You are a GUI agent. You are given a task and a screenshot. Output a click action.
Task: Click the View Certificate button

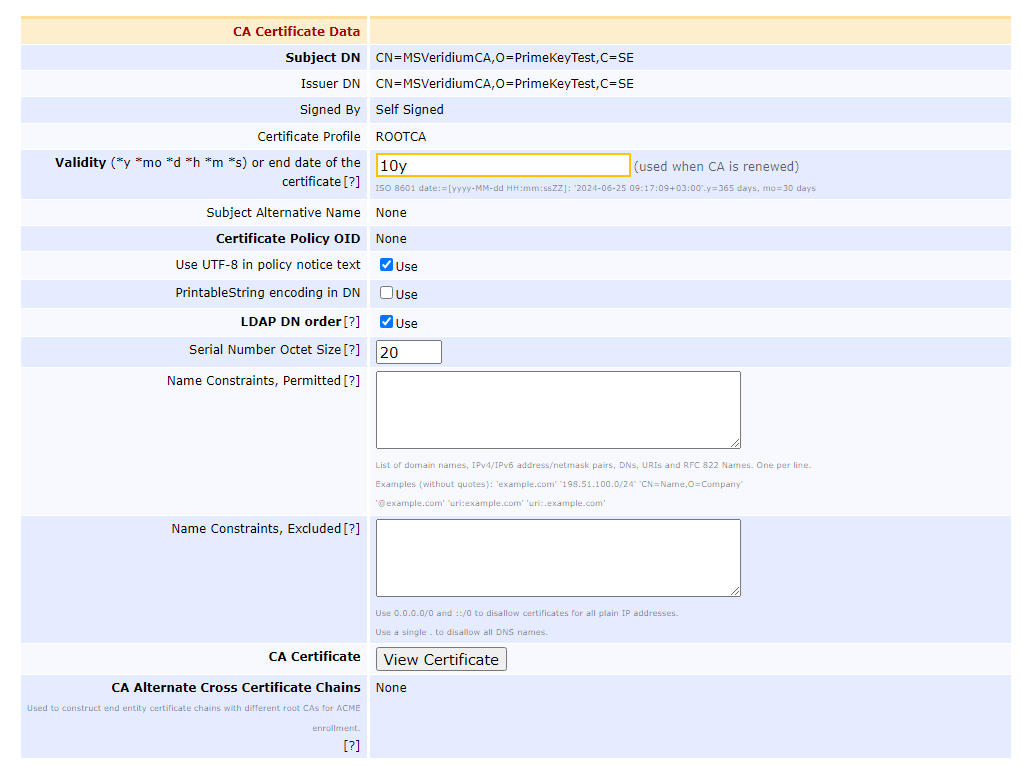pos(441,660)
